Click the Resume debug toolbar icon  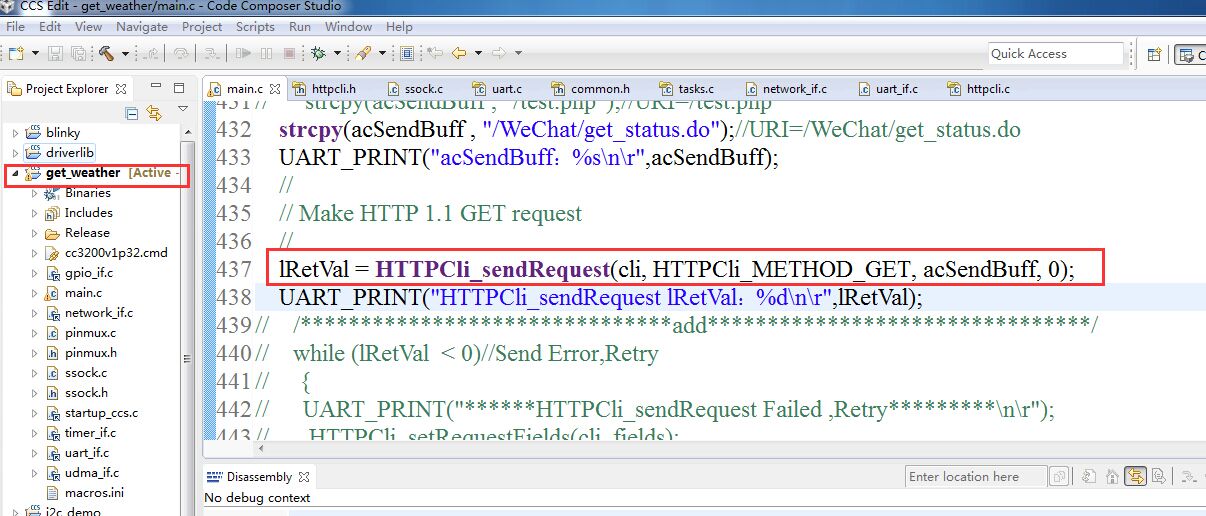click(x=245, y=53)
